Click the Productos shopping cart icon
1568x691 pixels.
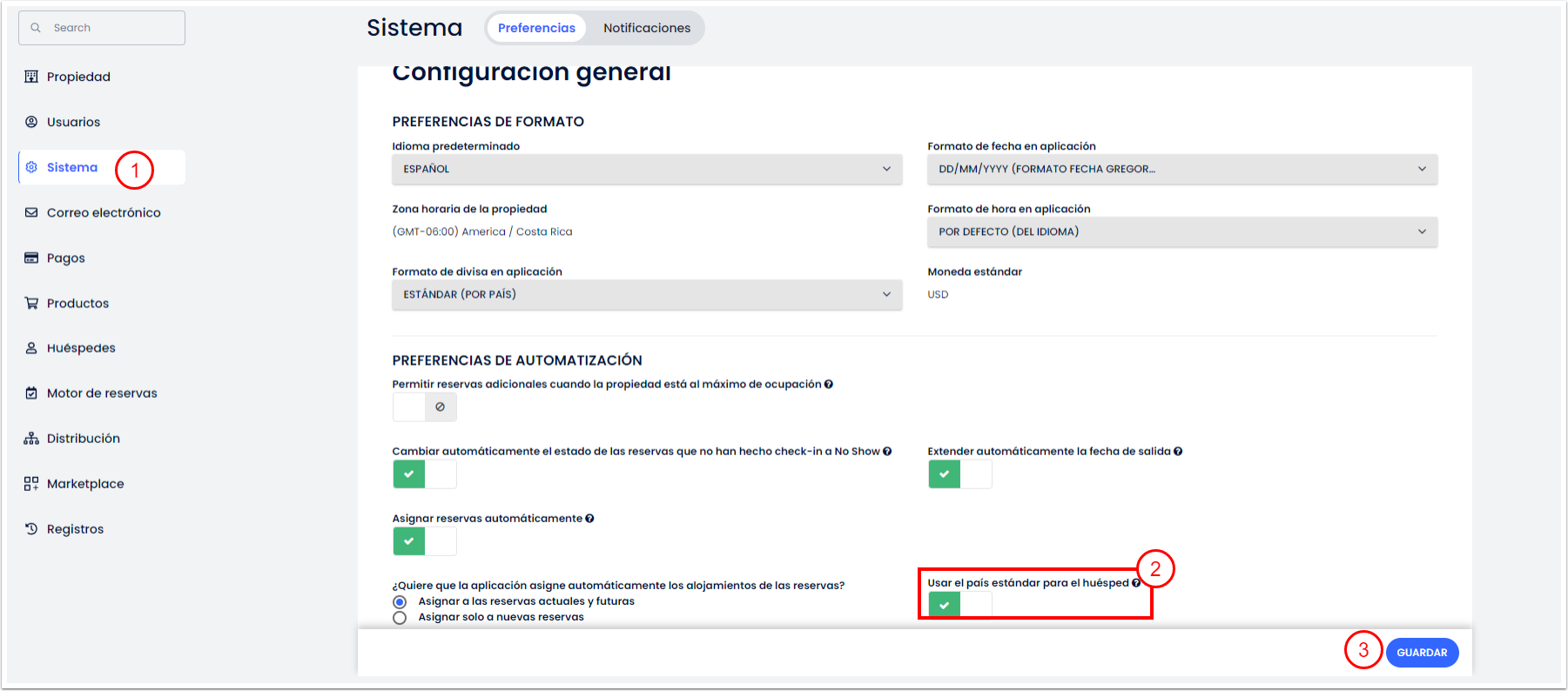[31, 303]
